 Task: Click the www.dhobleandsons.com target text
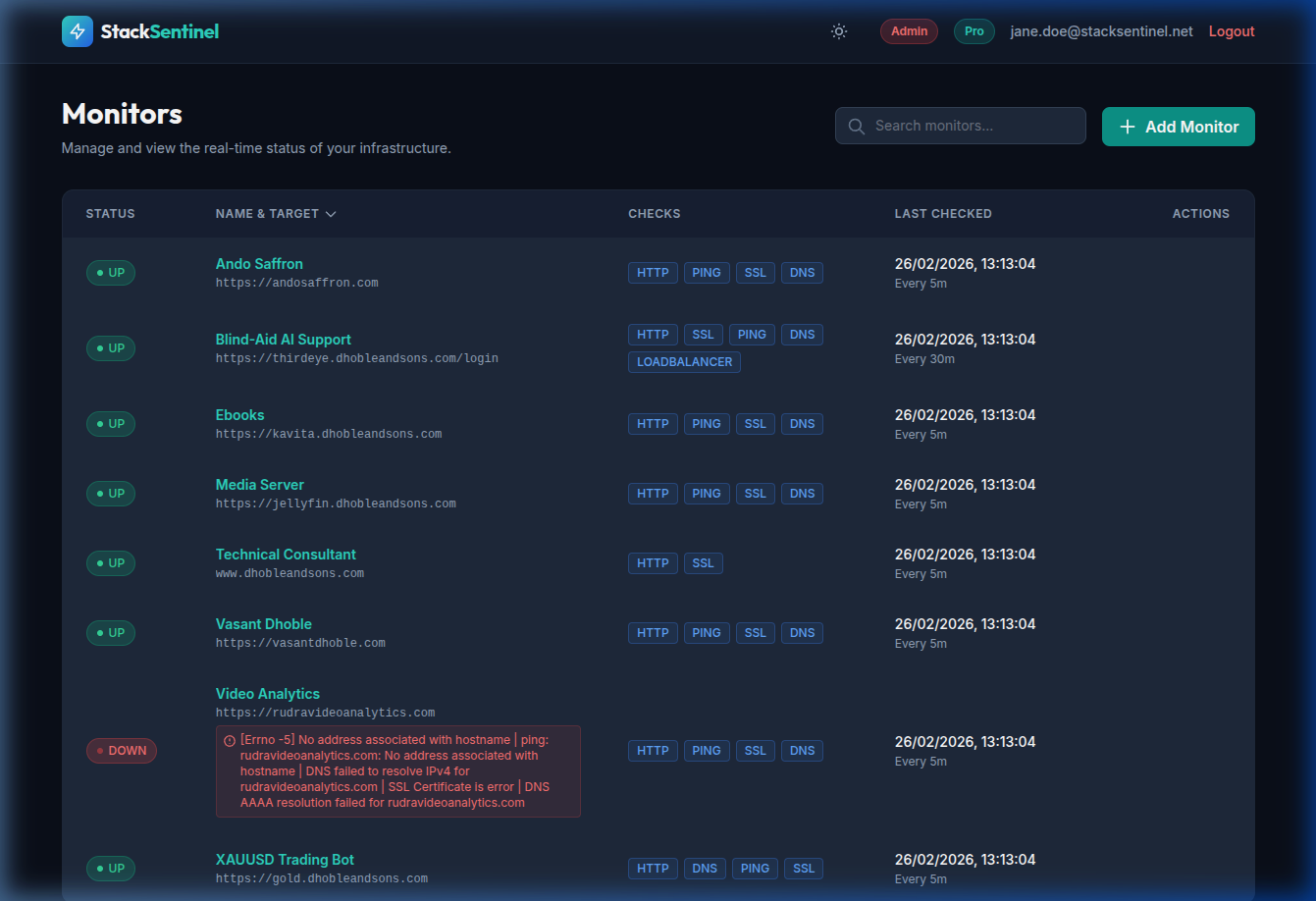(x=290, y=573)
